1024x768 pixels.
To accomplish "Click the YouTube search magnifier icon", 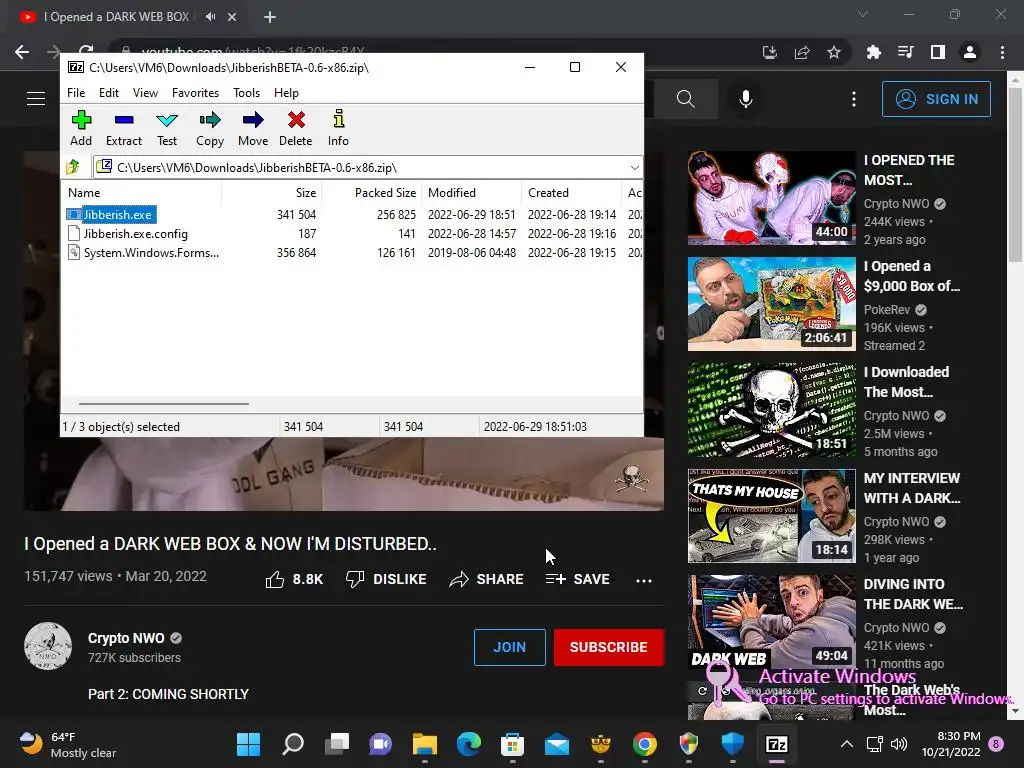I will pyautogui.click(x=686, y=99).
